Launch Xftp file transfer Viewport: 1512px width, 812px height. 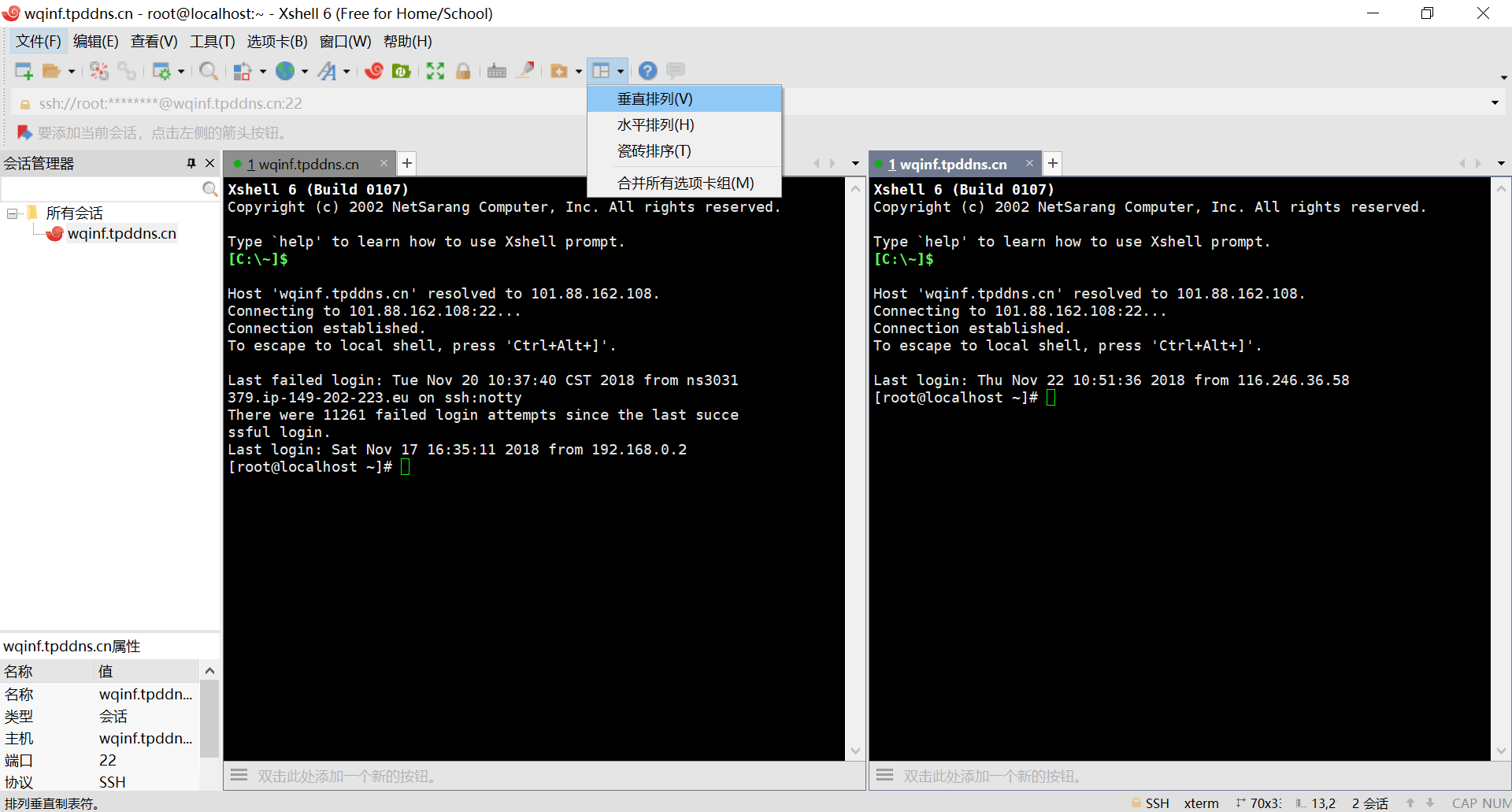coord(401,71)
